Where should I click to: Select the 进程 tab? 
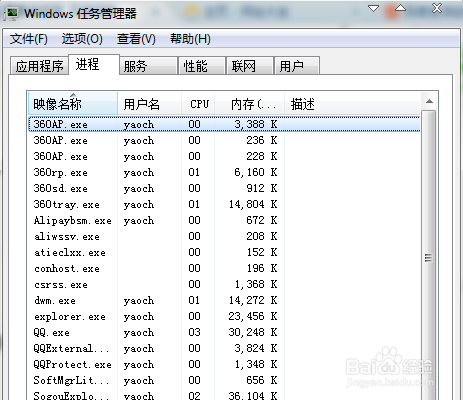[x=94, y=64]
